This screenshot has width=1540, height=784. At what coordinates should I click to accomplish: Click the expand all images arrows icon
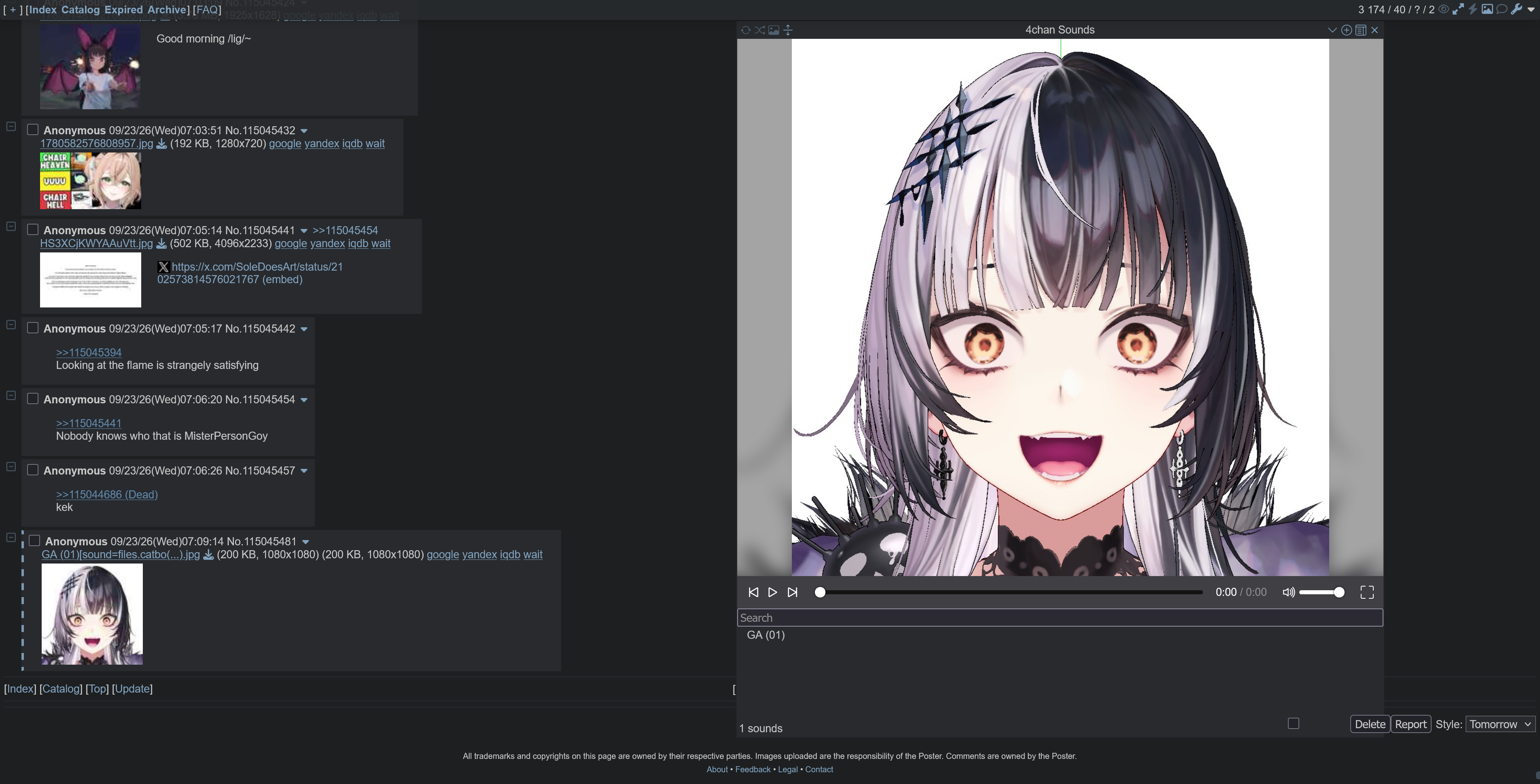[x=1458, y=9]
